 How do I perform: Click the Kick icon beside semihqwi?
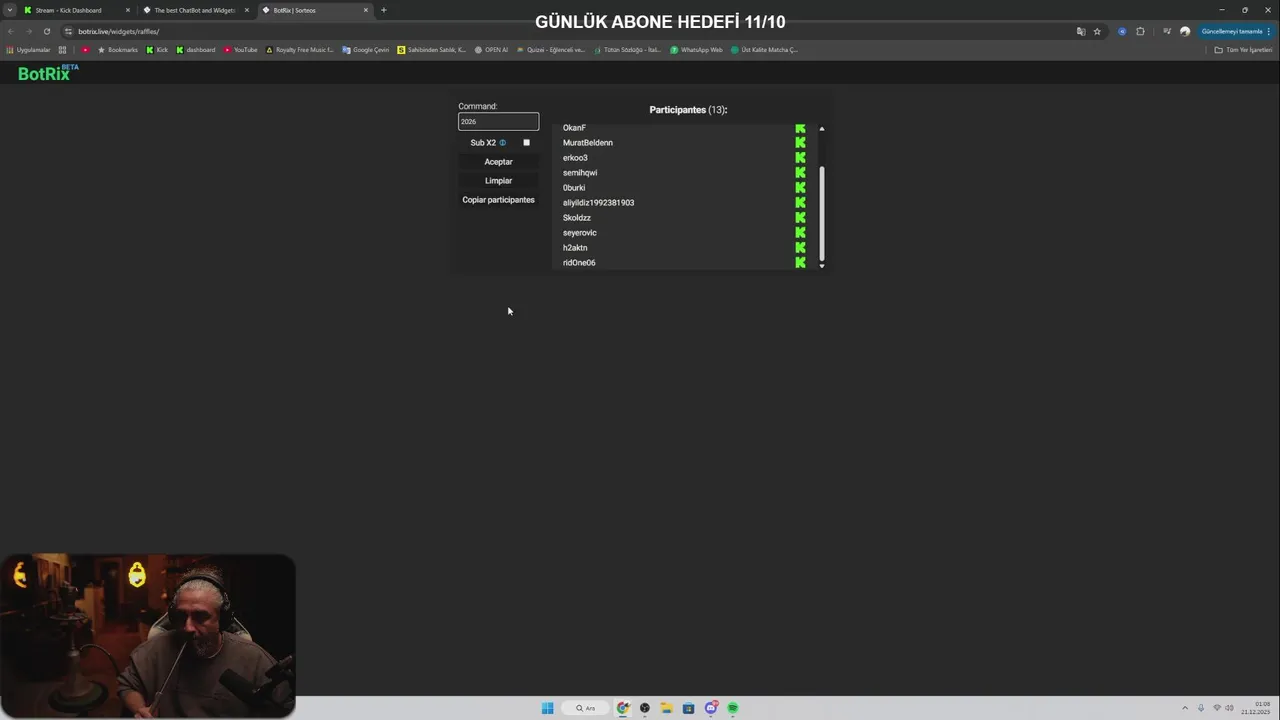click(800, 173)
